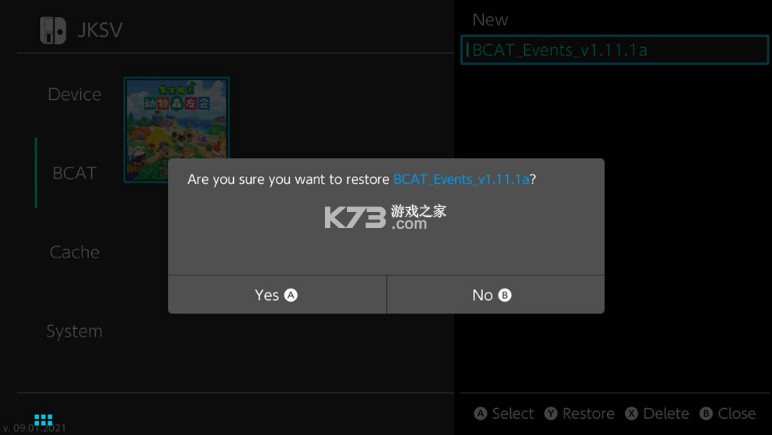Click the Delete label in footer

tap(666, 413)
